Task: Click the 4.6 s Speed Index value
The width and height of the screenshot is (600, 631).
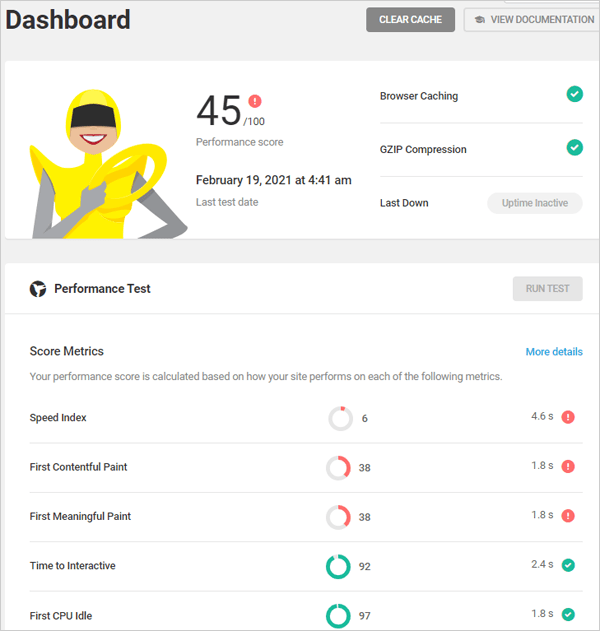Action: [542, 416]
